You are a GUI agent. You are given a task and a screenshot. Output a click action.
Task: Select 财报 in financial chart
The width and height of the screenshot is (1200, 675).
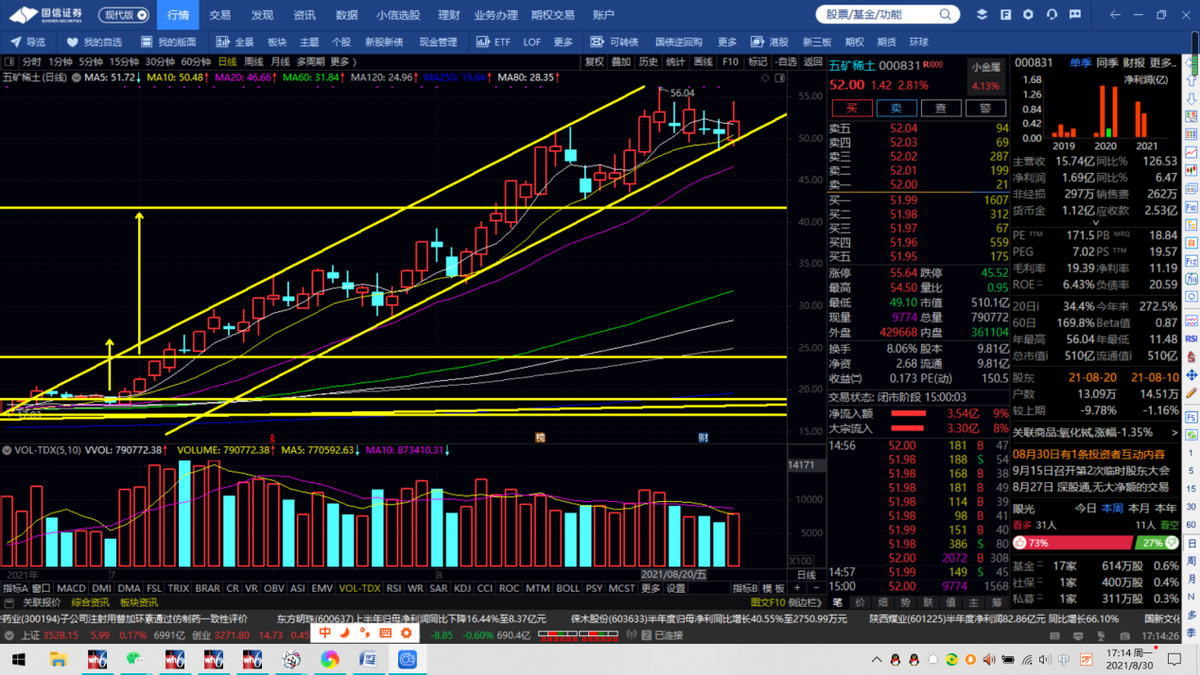pyautogui.click(x=1134, y=63)
